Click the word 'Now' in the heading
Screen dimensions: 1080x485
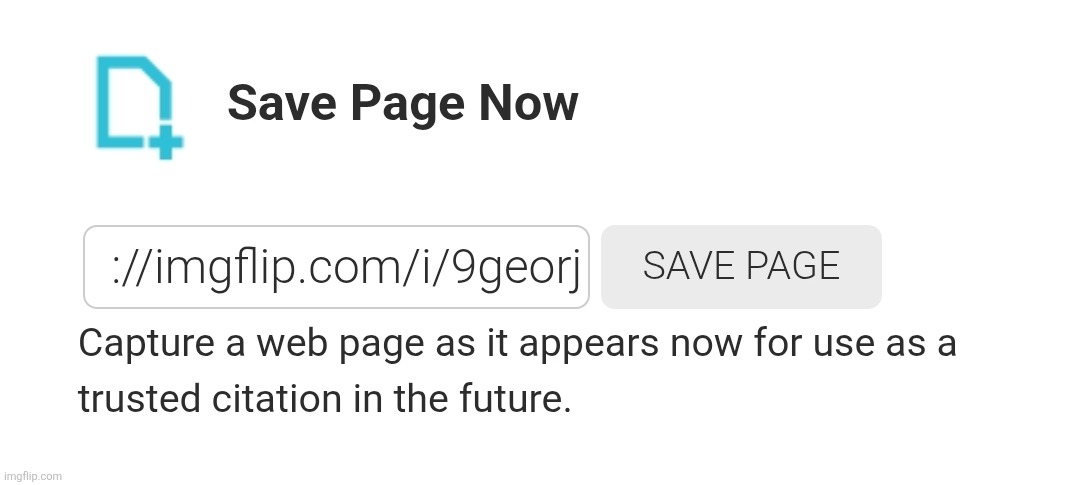coord(529,103)
